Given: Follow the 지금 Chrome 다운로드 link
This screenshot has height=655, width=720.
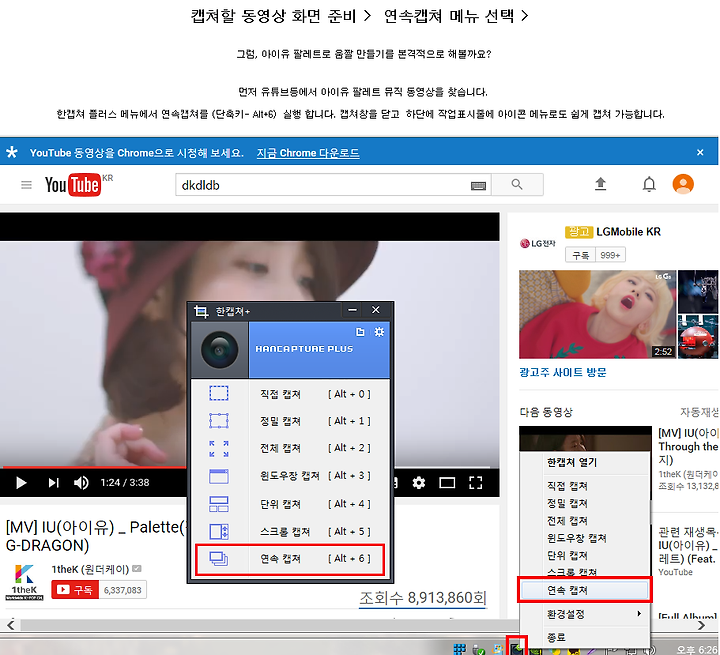Looking at the screenshot, I should [x=308, y=153].
